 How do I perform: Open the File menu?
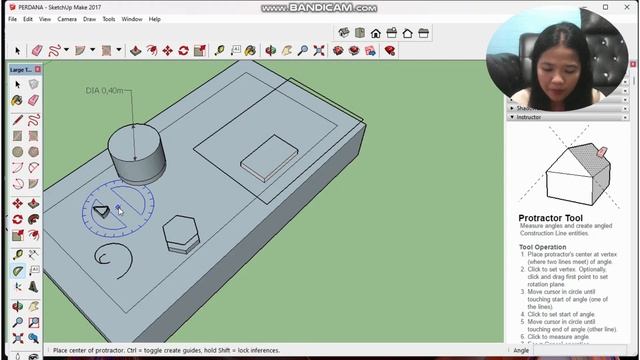click(13, 19)
